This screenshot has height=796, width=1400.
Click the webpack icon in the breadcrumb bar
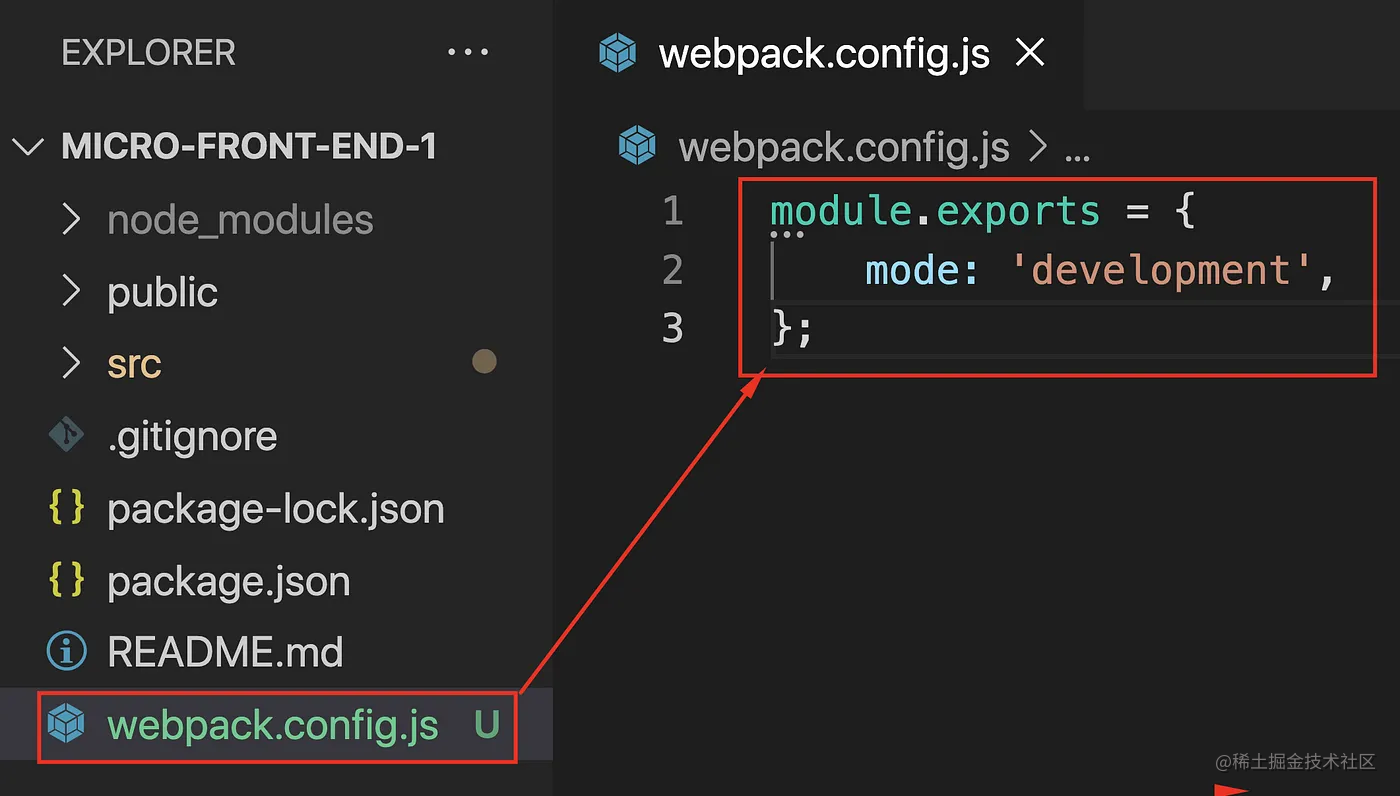pyautogui.click(x=637, y=145)
